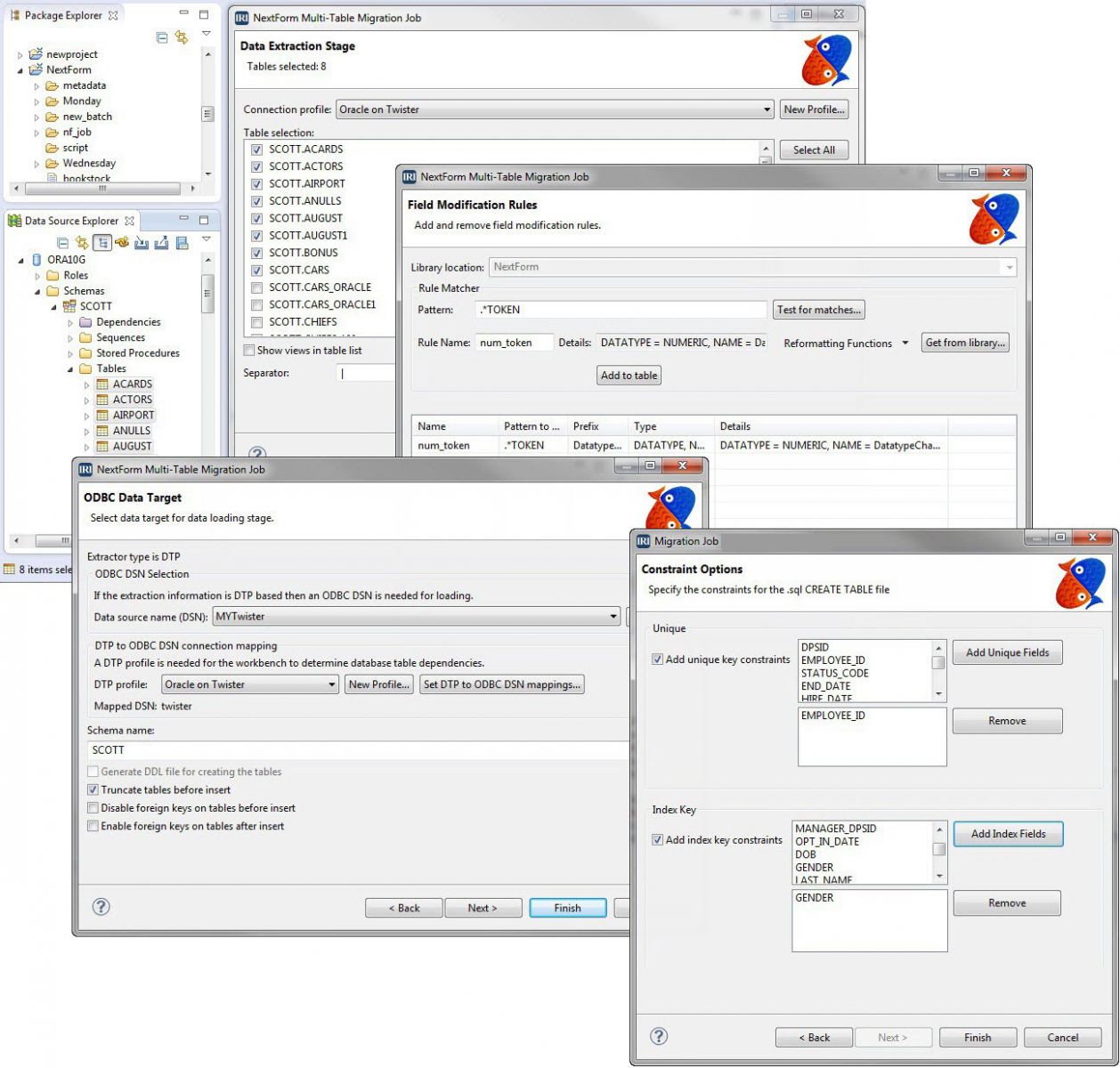The width and height of the screenshot is (1120, 1068).
Task: Click Data Source Explorer vertical scrollbar thumb
Action: [x=208, y=294]
